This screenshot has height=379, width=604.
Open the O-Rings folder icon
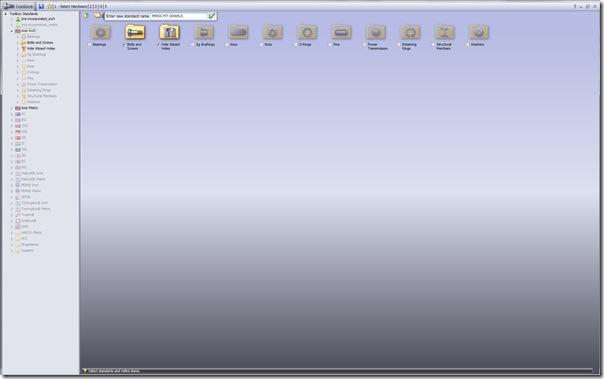(307, 32)
